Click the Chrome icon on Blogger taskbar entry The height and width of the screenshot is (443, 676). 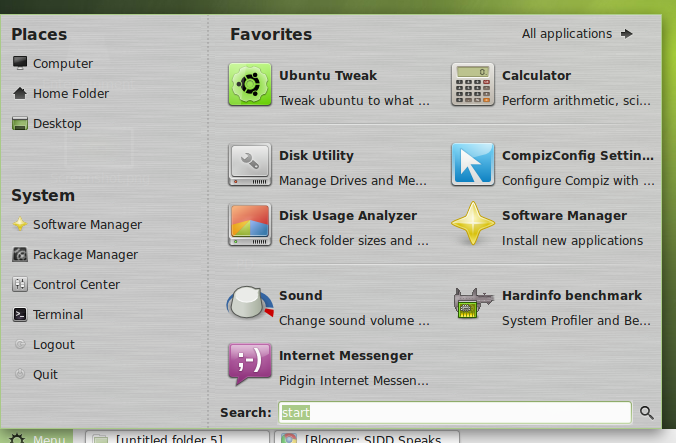point(289,439)
